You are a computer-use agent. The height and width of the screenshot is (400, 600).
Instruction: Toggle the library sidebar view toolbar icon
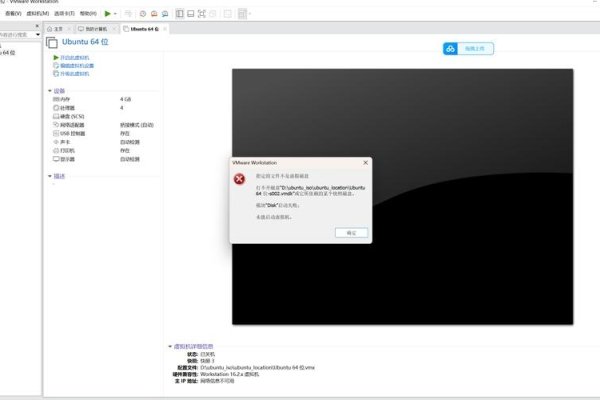point(179,14)
